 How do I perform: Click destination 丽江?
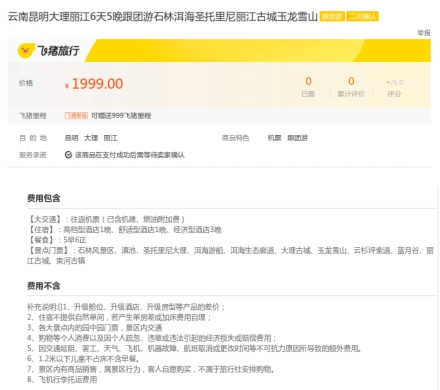coord(110,138)
